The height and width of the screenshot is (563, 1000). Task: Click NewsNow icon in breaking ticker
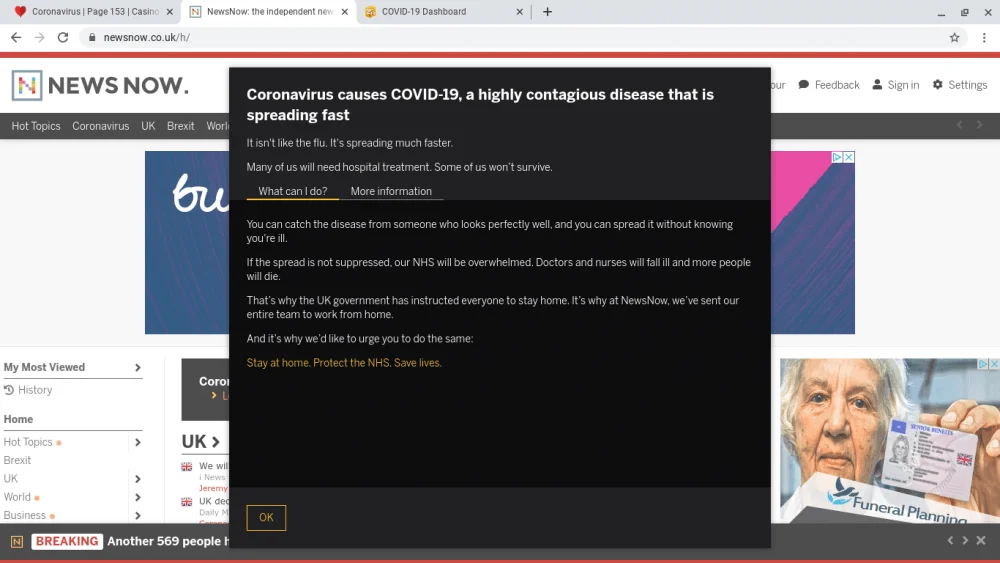click(17, 541)
